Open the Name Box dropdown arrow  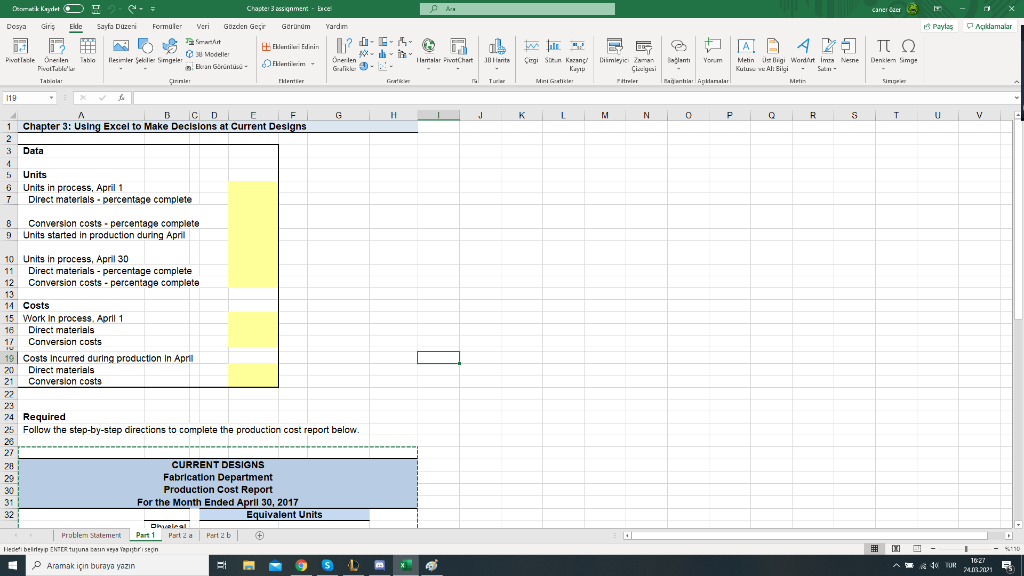click(x=51, y=98)
